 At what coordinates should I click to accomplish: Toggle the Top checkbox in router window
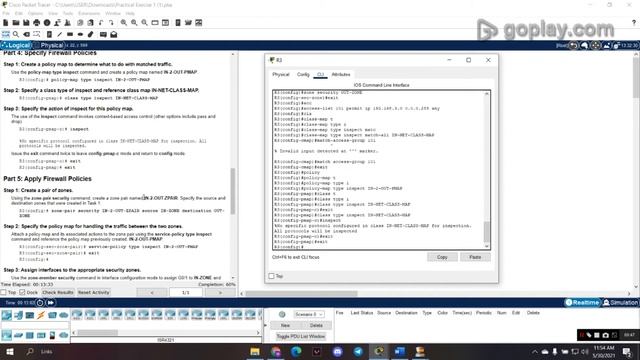(x=271, y=276)
